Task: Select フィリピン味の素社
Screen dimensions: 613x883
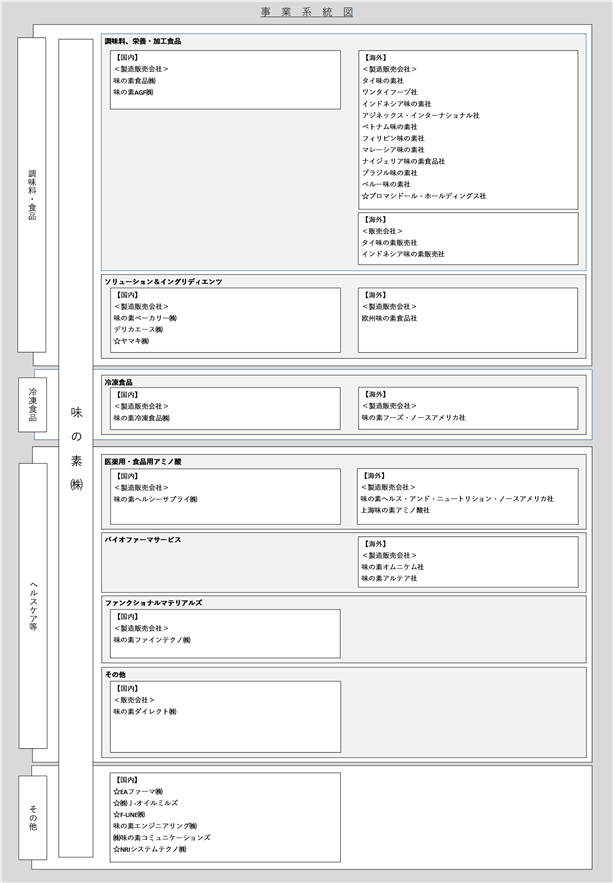Action: [x=393, y=138]
